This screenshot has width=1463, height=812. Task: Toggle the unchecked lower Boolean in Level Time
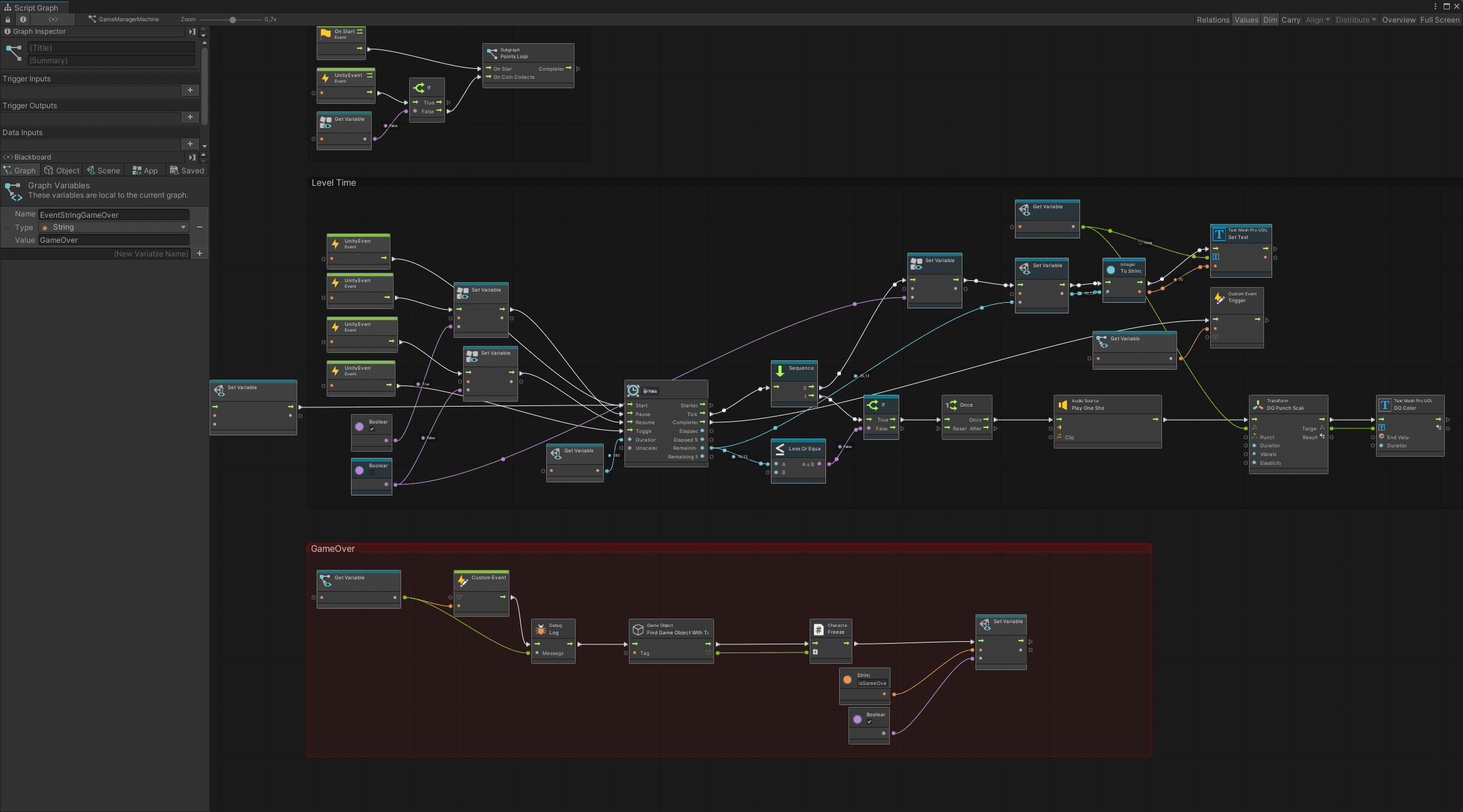pyautogui.click(x=372, y=473)
